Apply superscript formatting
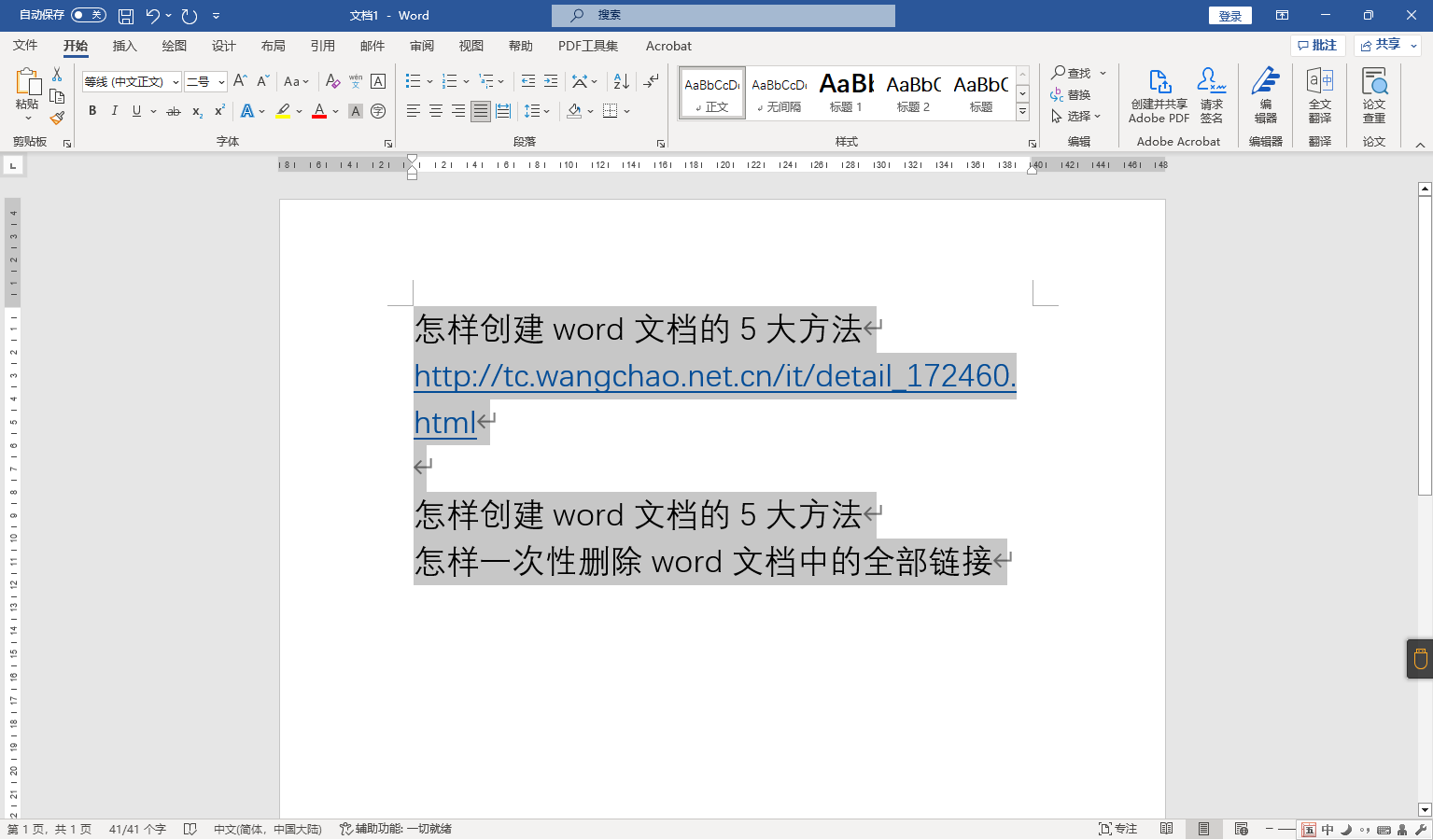Viewport: 1433px width, 840px height. click(x=219, y=111)
